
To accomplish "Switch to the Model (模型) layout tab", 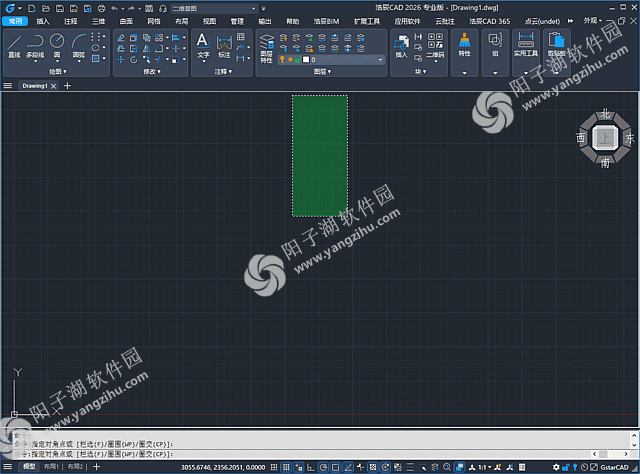I will pos(29,467).
